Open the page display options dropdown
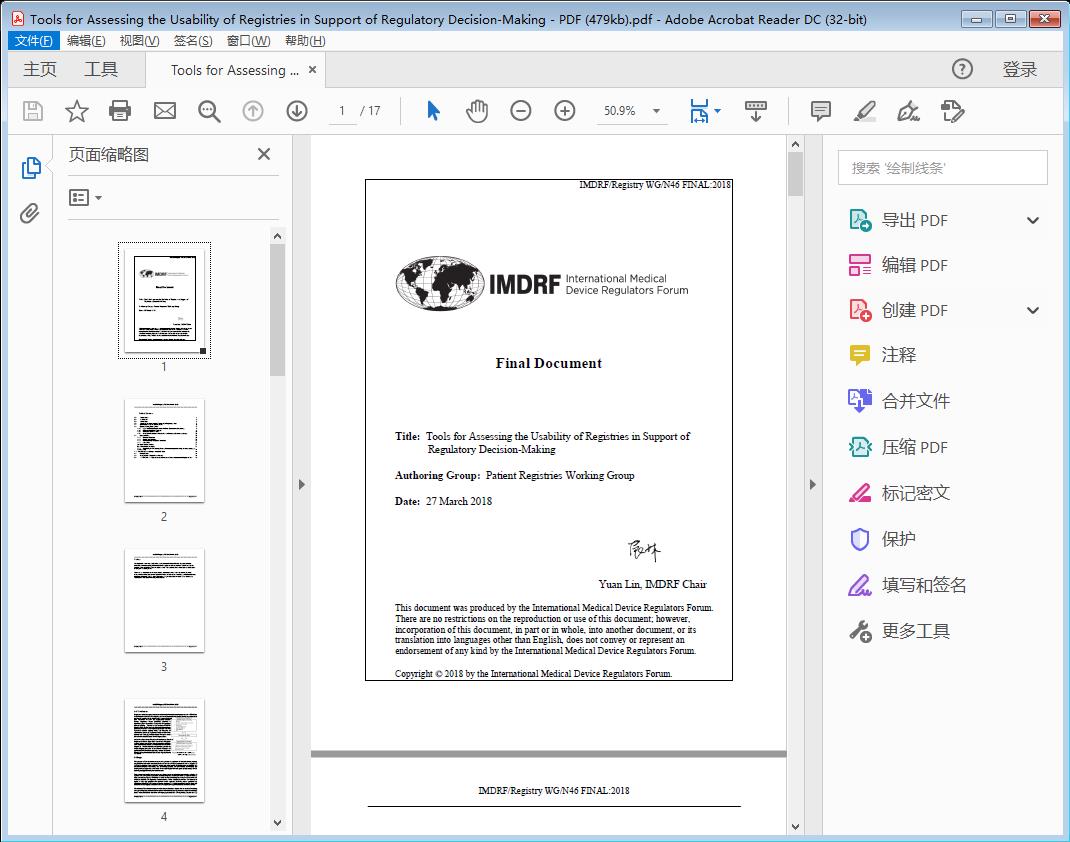1070x842 pixels. (x=716, y=111)
